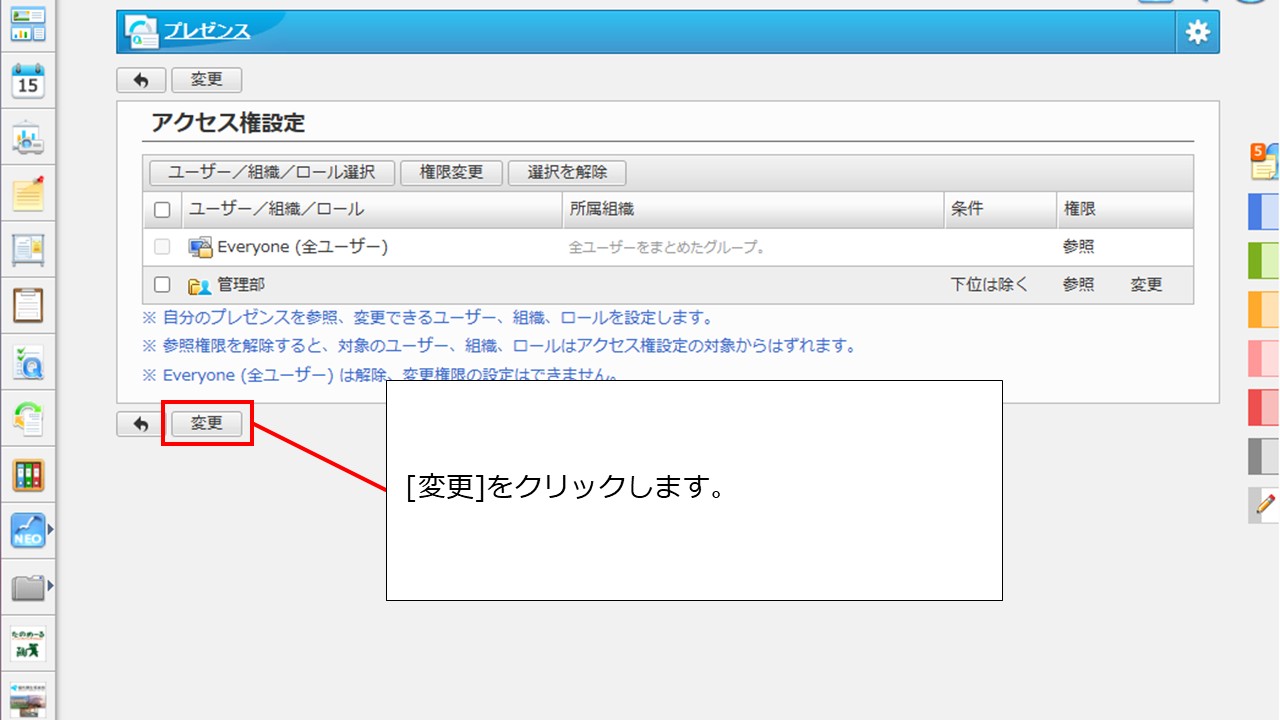
Task: Open the プレゼンス title link
Action: 207,31
